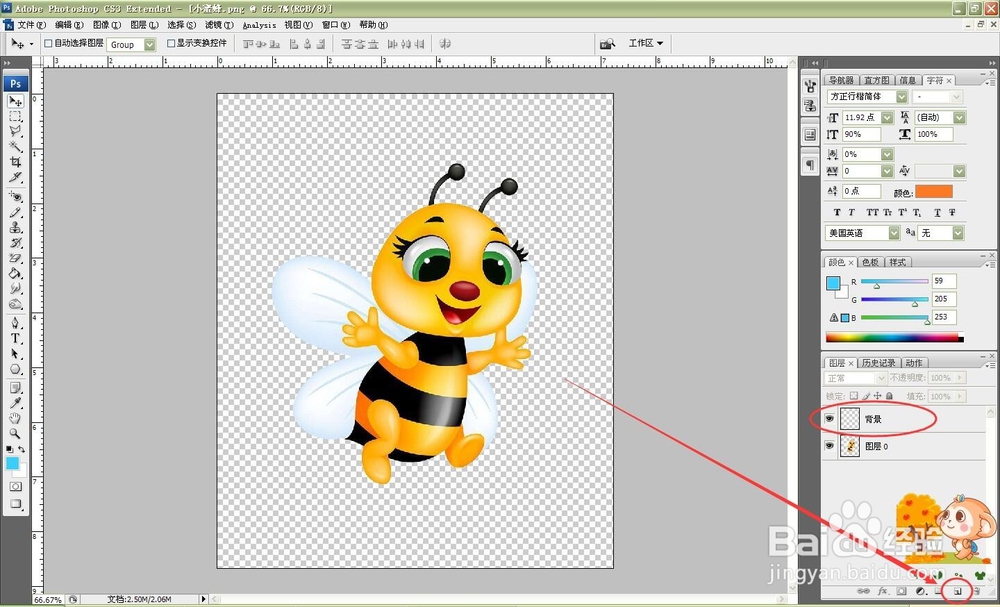Open the (自动) leading dropdown
The width and height of the screenshot is (1000, 607).
[959, 118]
